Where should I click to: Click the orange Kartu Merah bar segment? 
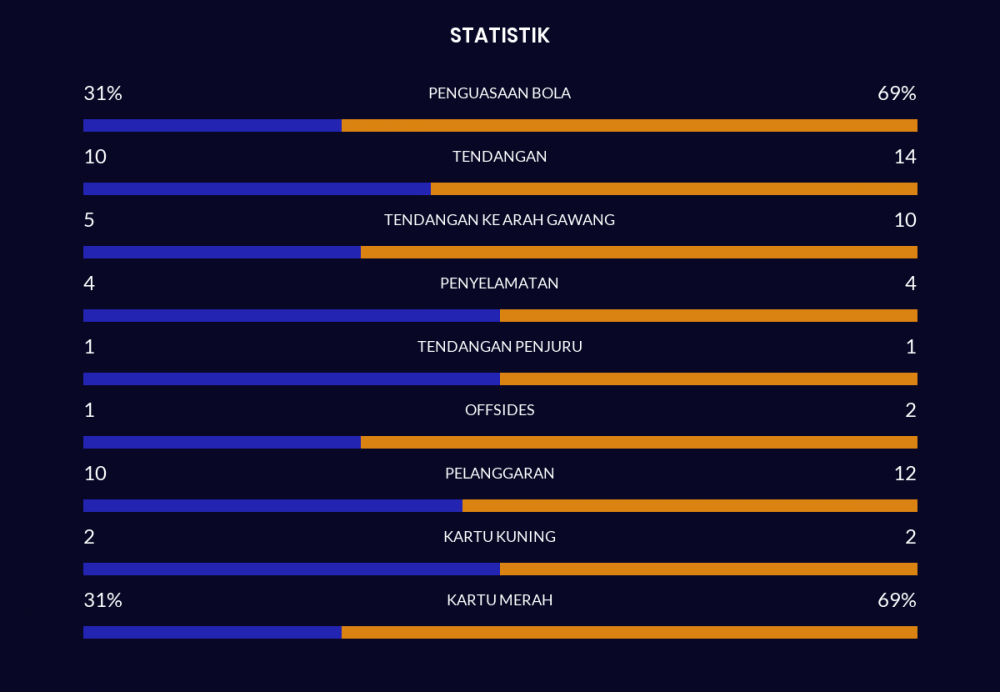(x=629, y=632)
